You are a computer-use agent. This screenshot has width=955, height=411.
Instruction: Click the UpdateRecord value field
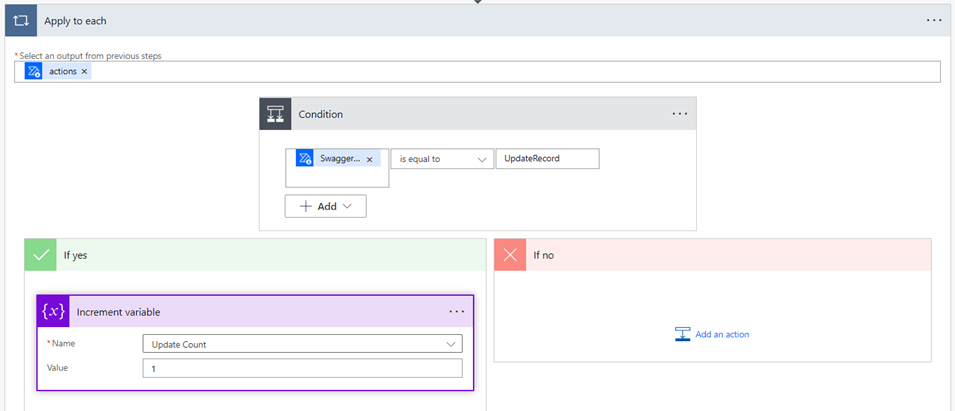(546, 159)
